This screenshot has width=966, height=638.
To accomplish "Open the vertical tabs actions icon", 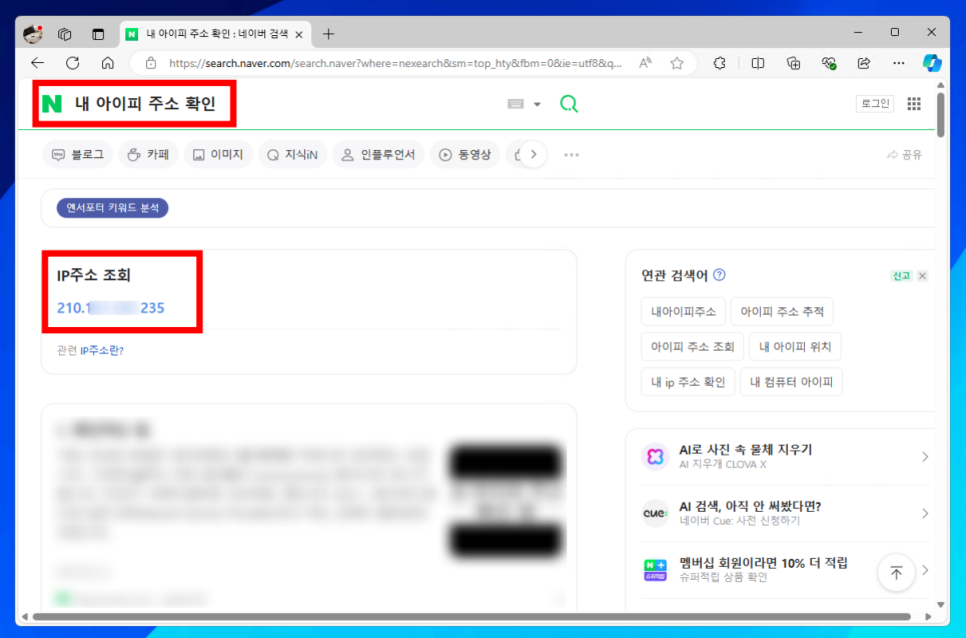I will [98, 34].
